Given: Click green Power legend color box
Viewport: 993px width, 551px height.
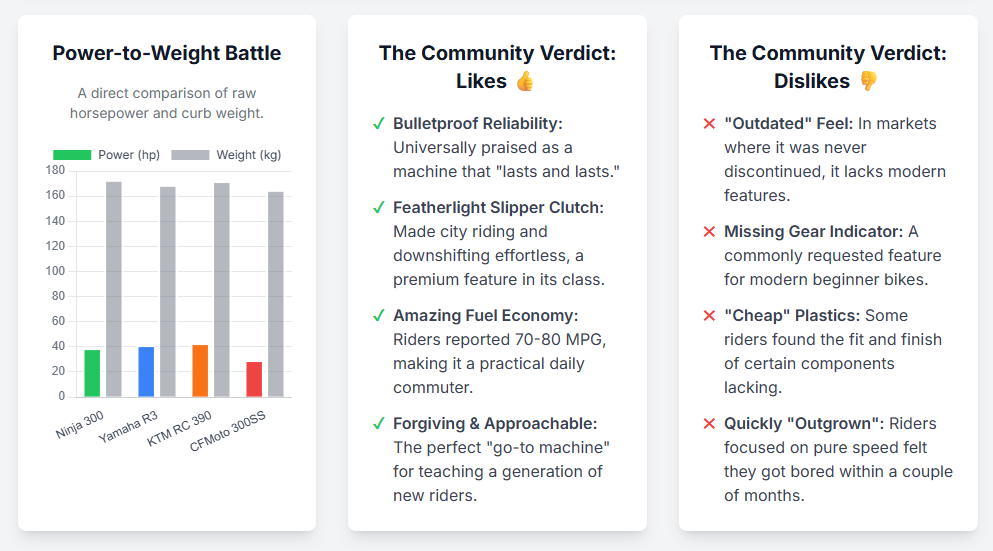Looking at the screenshot, I should [72, 155].
